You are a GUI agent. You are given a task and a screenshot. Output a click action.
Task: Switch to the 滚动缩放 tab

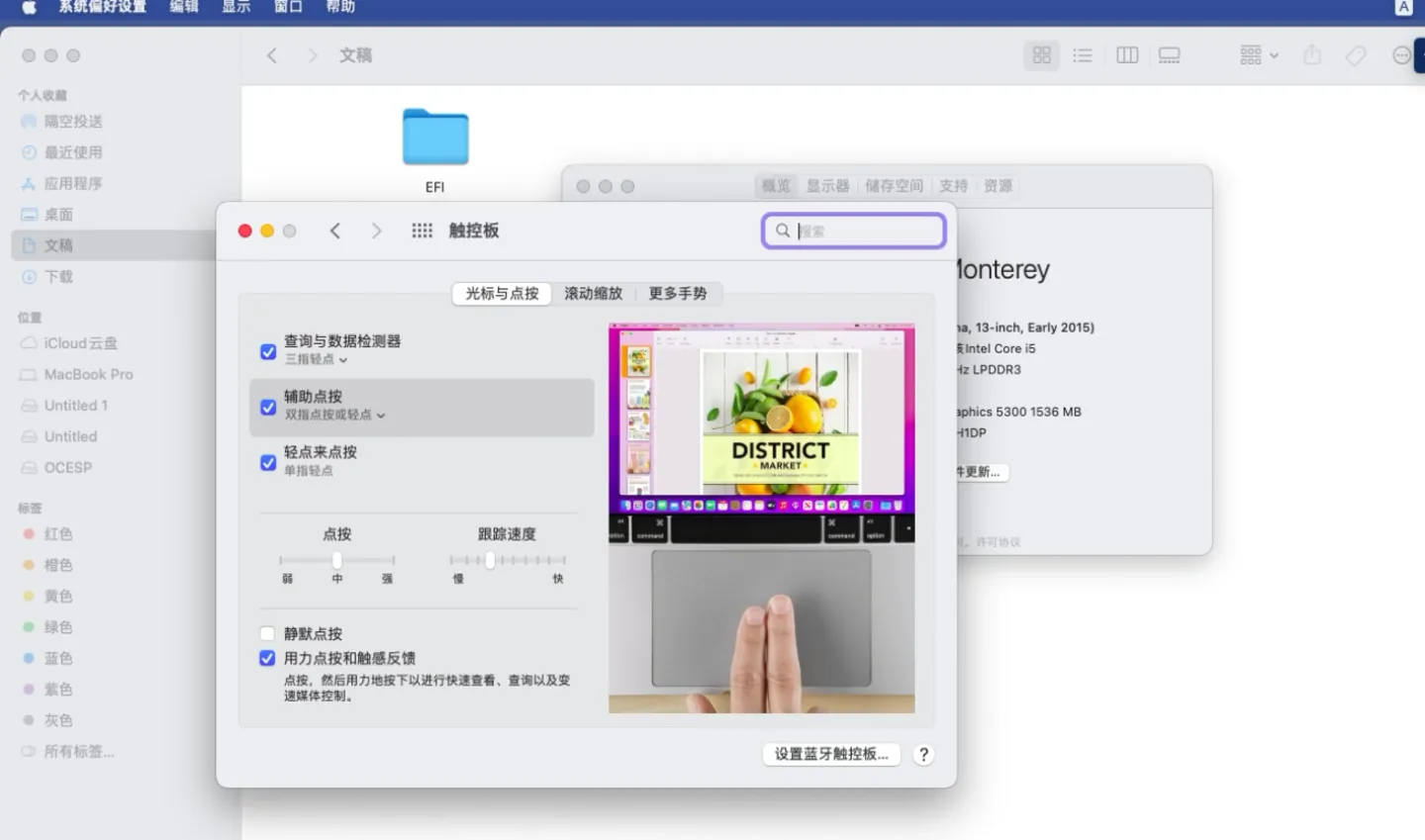[x=592, y=293]
